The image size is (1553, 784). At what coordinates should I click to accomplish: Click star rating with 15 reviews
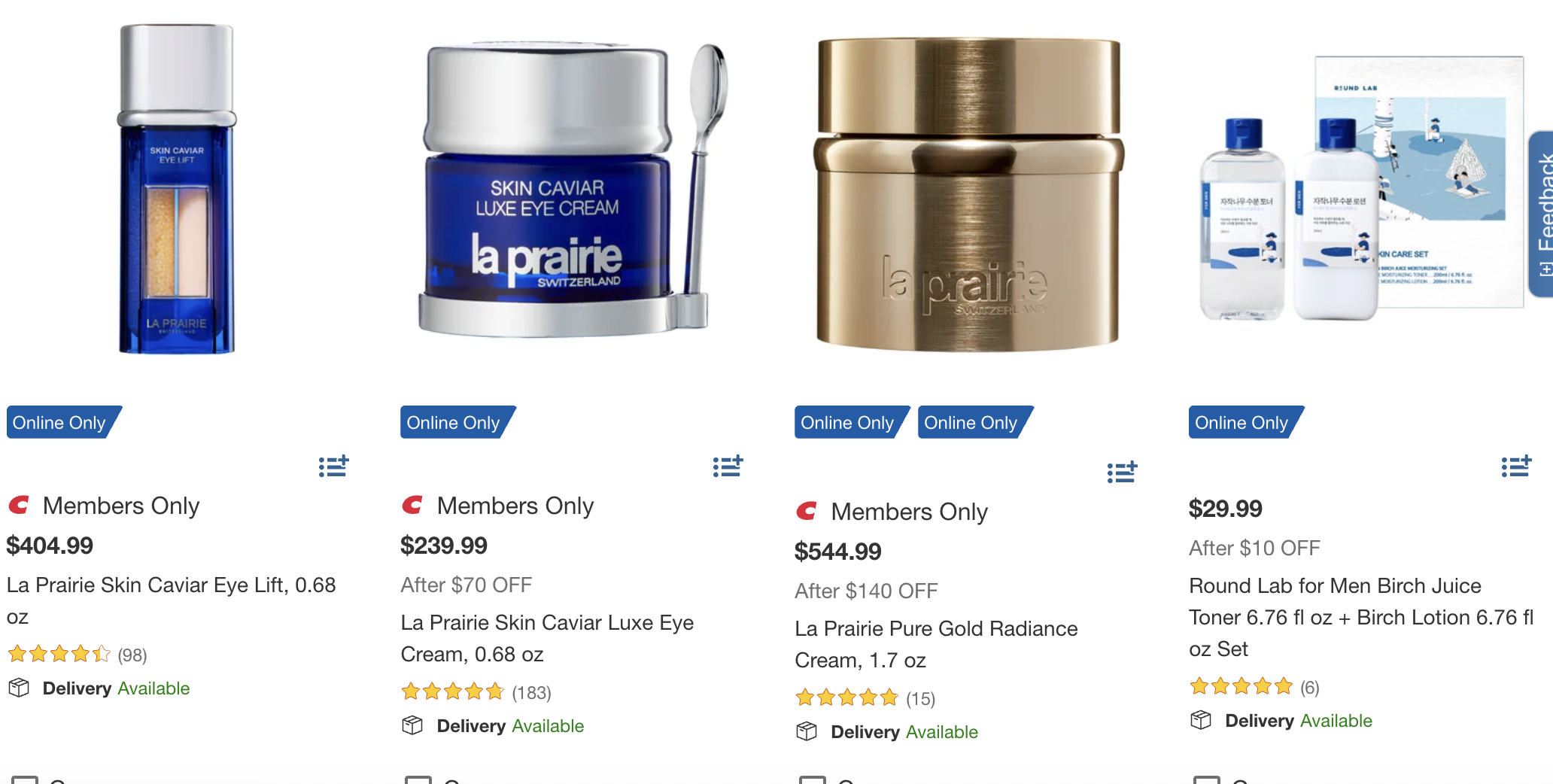(847, 697)
